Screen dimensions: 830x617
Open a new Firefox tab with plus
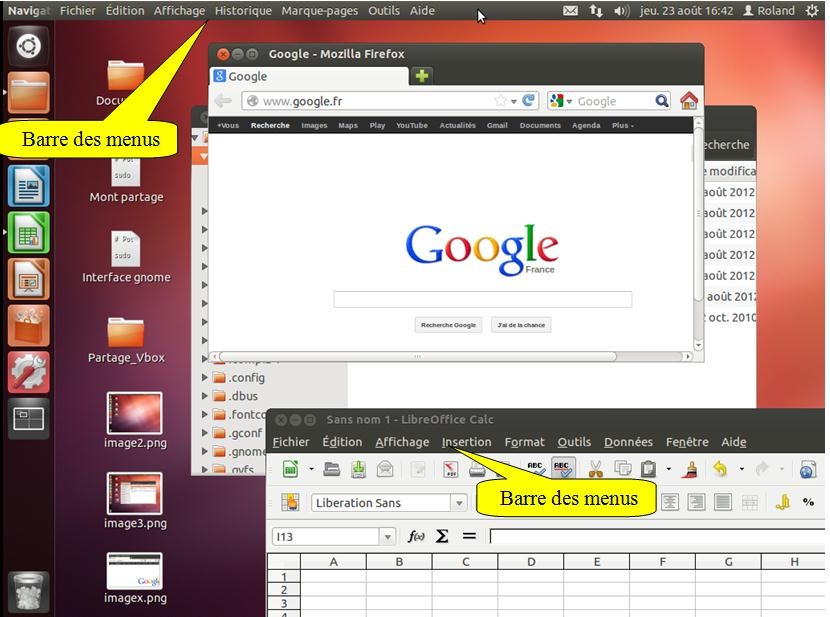422,76
